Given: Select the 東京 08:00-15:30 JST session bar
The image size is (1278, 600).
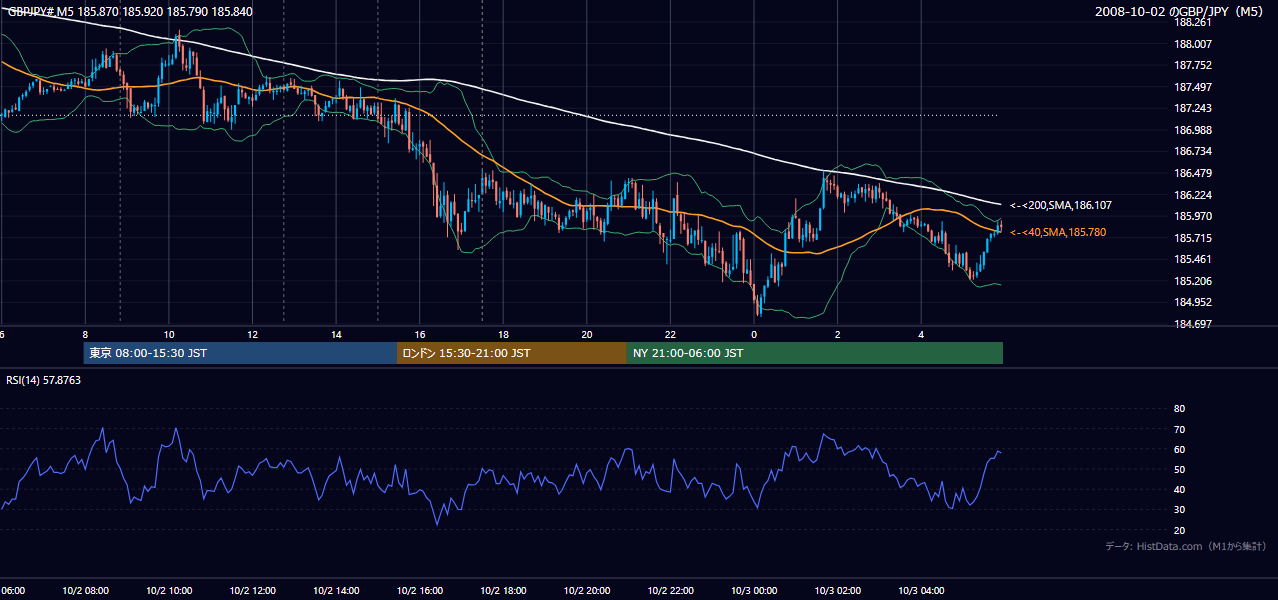Looking at the screenshot, I should click(240, 353).
